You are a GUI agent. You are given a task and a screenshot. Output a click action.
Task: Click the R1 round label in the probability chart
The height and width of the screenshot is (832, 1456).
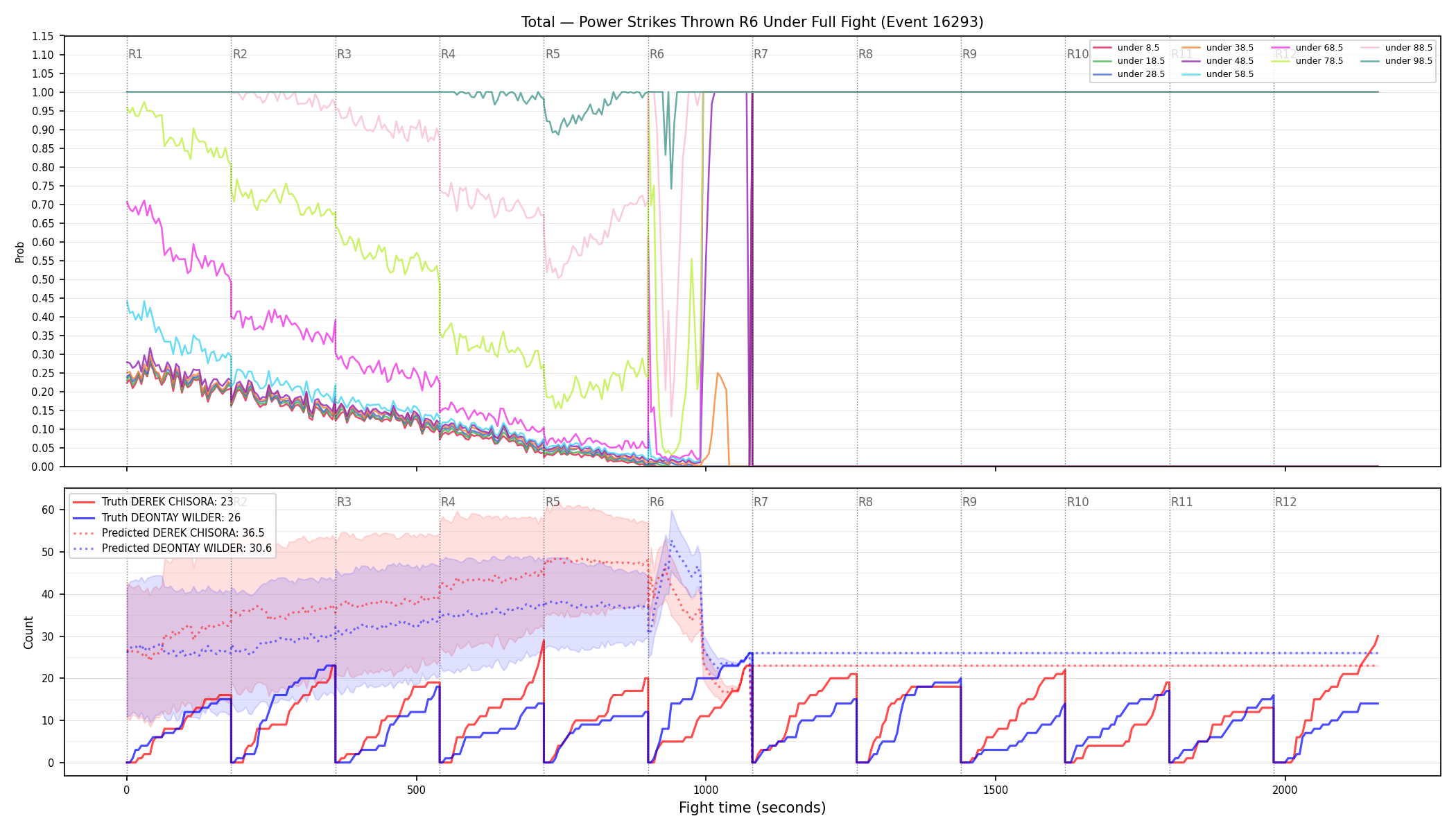click(x=135, y=54)
